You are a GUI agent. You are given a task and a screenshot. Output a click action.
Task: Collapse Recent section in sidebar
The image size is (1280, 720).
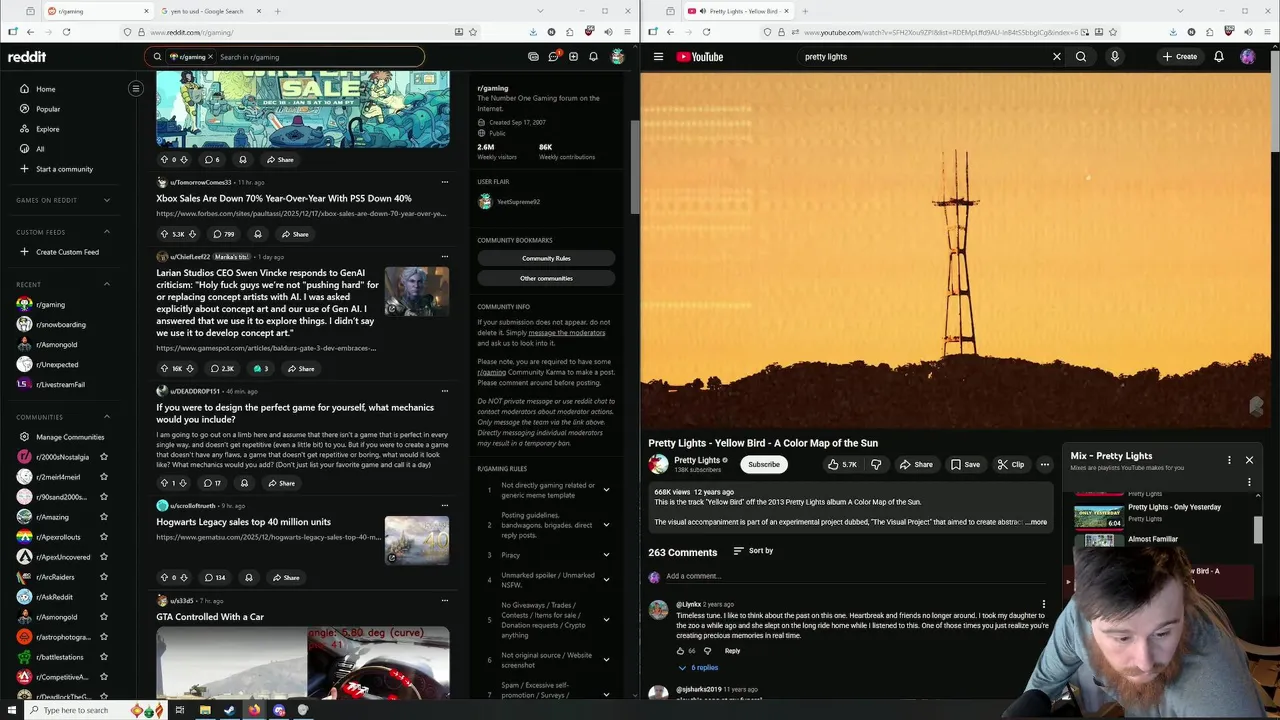[107, 285]
